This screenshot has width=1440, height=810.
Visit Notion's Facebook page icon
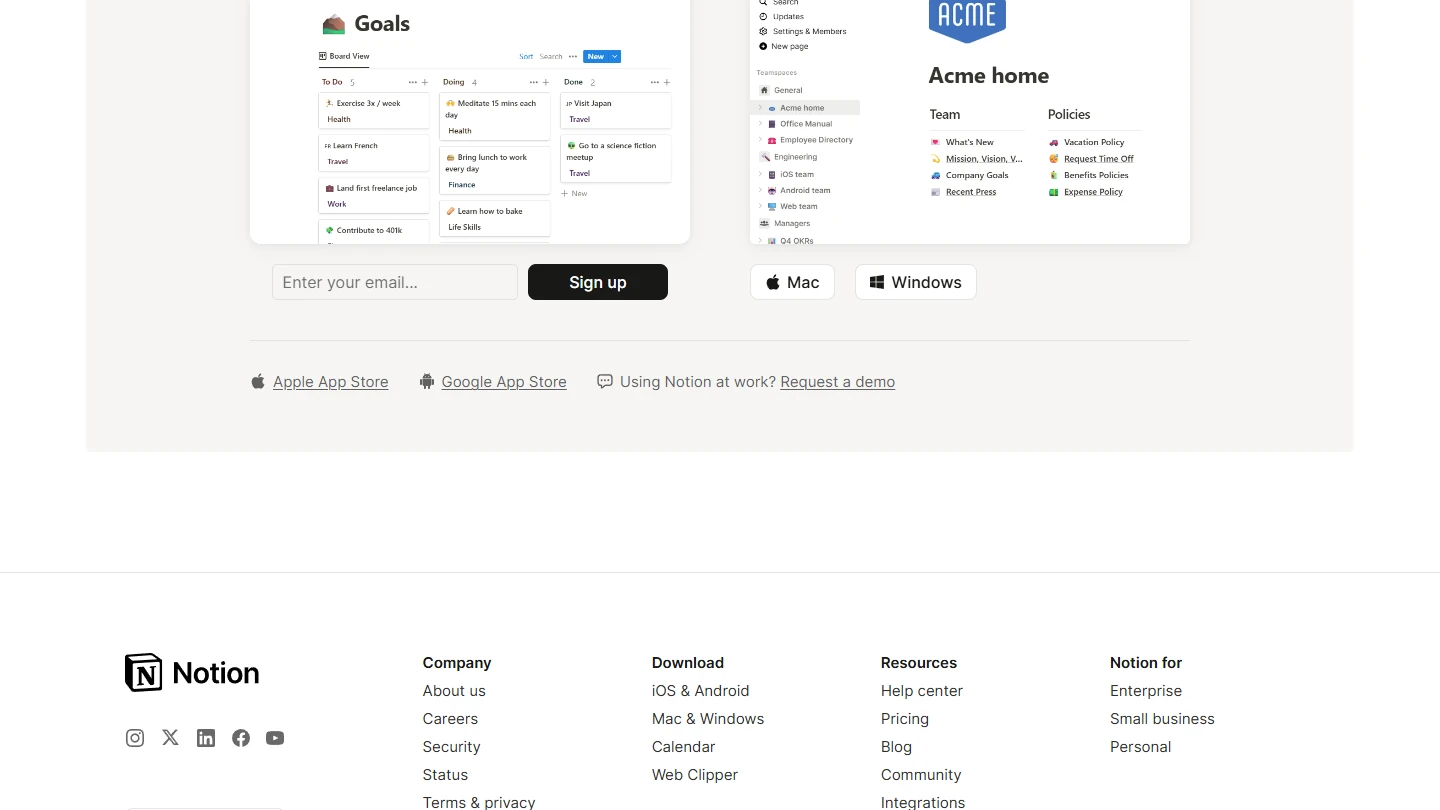point(241,738)
